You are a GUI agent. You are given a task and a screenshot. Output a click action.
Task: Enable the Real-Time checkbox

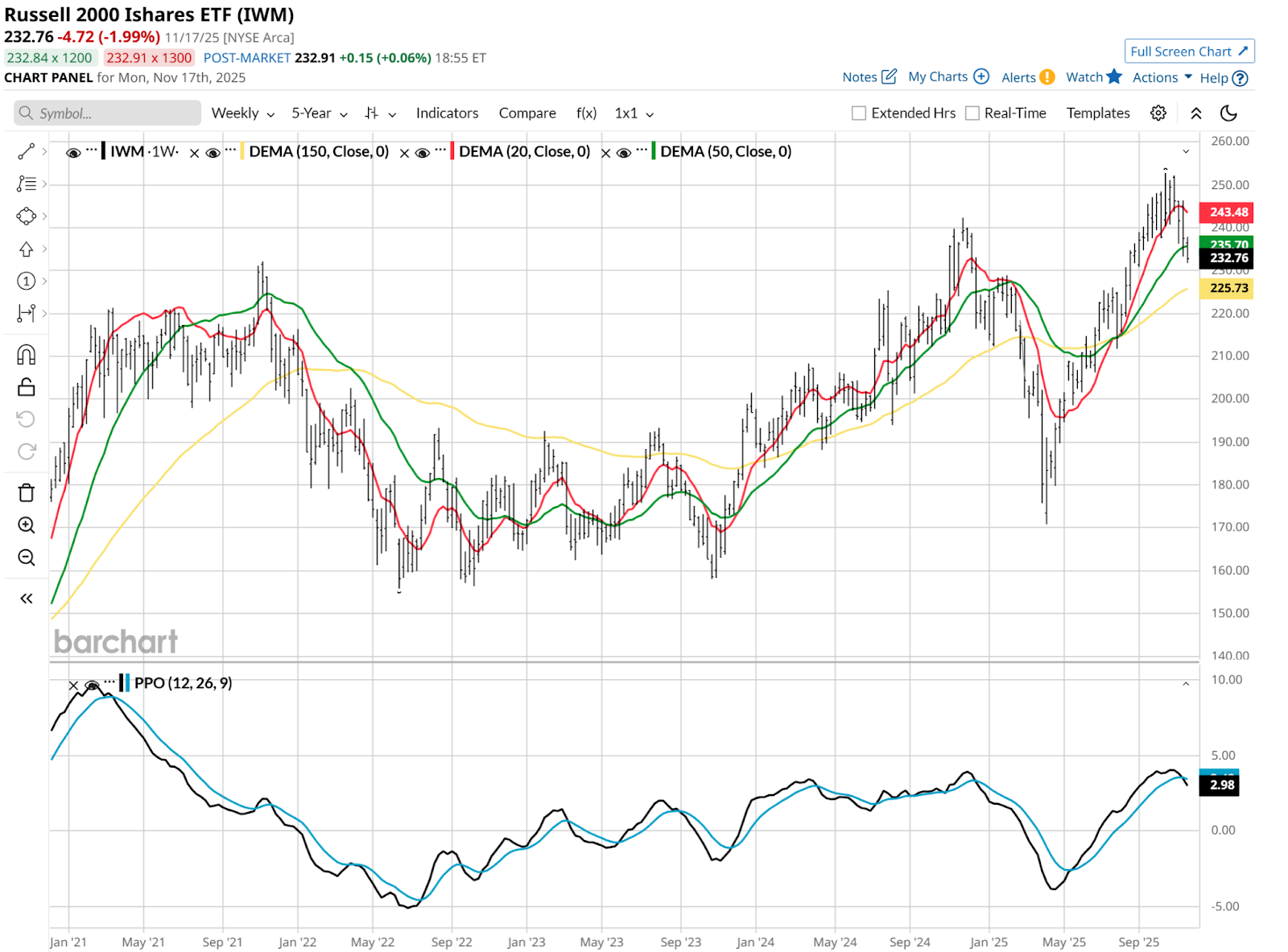click(x=972, y=113)
